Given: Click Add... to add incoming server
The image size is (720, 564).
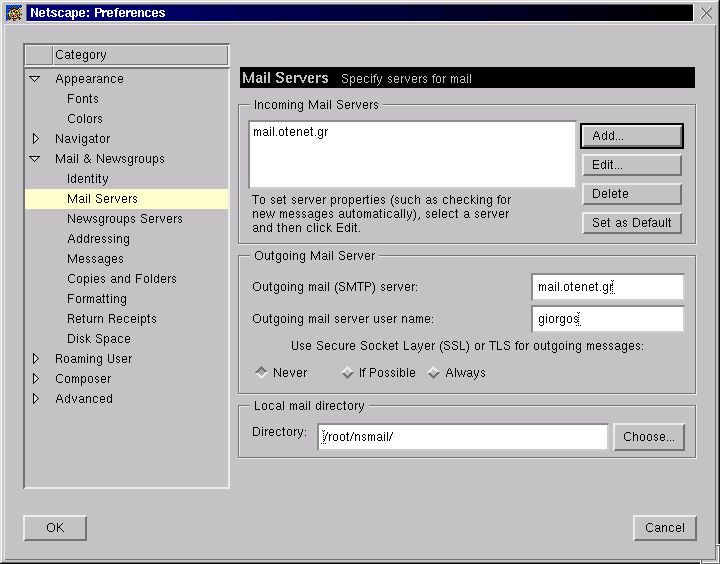Looking at the screenshot, I should tap(632, 136).
